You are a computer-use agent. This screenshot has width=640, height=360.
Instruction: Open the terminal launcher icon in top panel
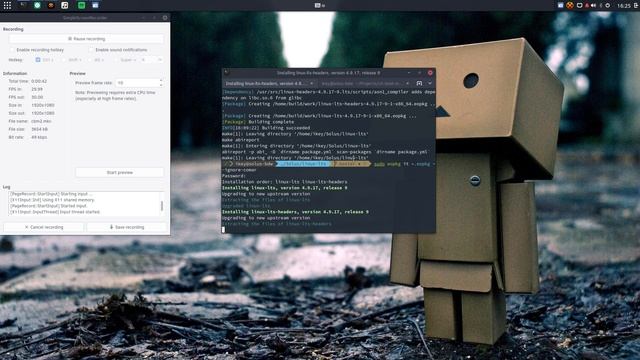pos(23,5)
